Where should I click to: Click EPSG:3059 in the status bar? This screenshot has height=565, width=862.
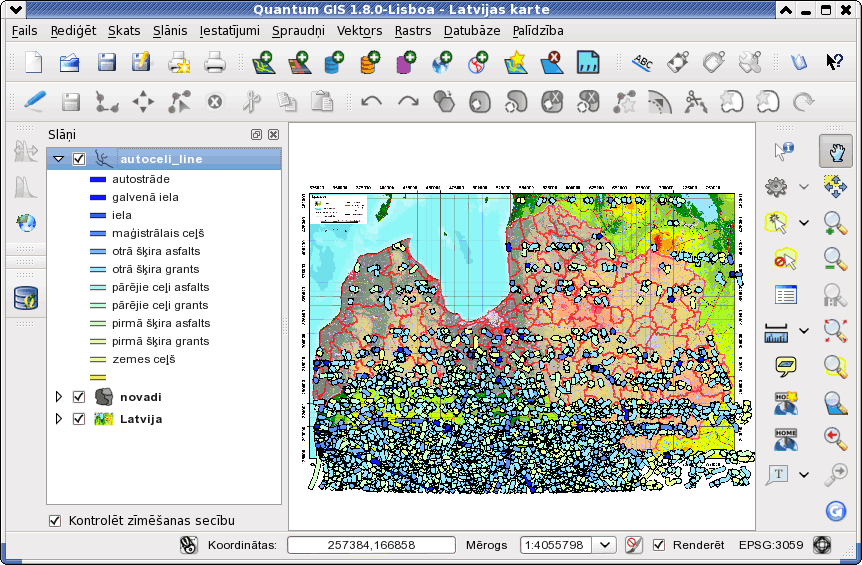click(x=771, y=545)
